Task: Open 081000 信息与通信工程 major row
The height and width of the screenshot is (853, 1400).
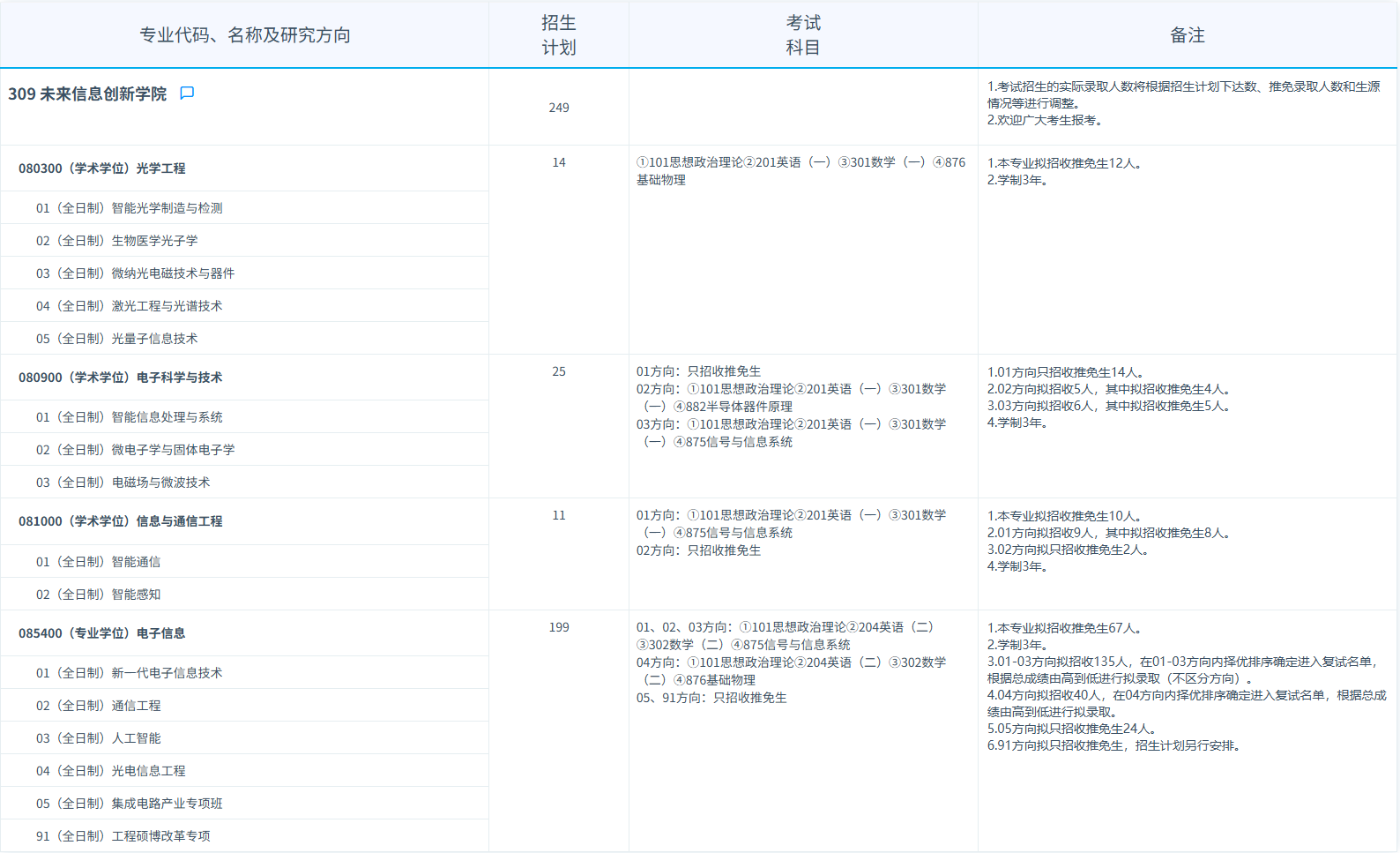Action: [x=121, y=521]
